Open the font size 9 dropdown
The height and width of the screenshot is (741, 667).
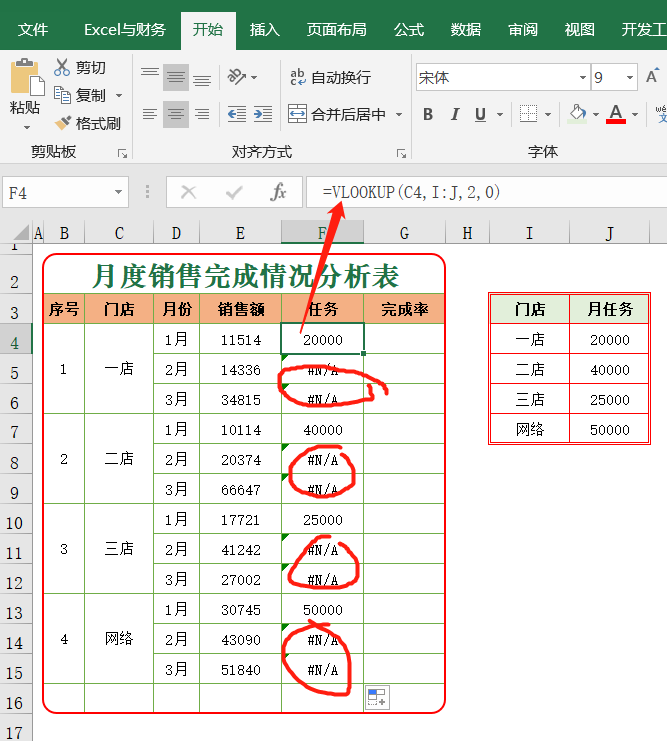630,78
